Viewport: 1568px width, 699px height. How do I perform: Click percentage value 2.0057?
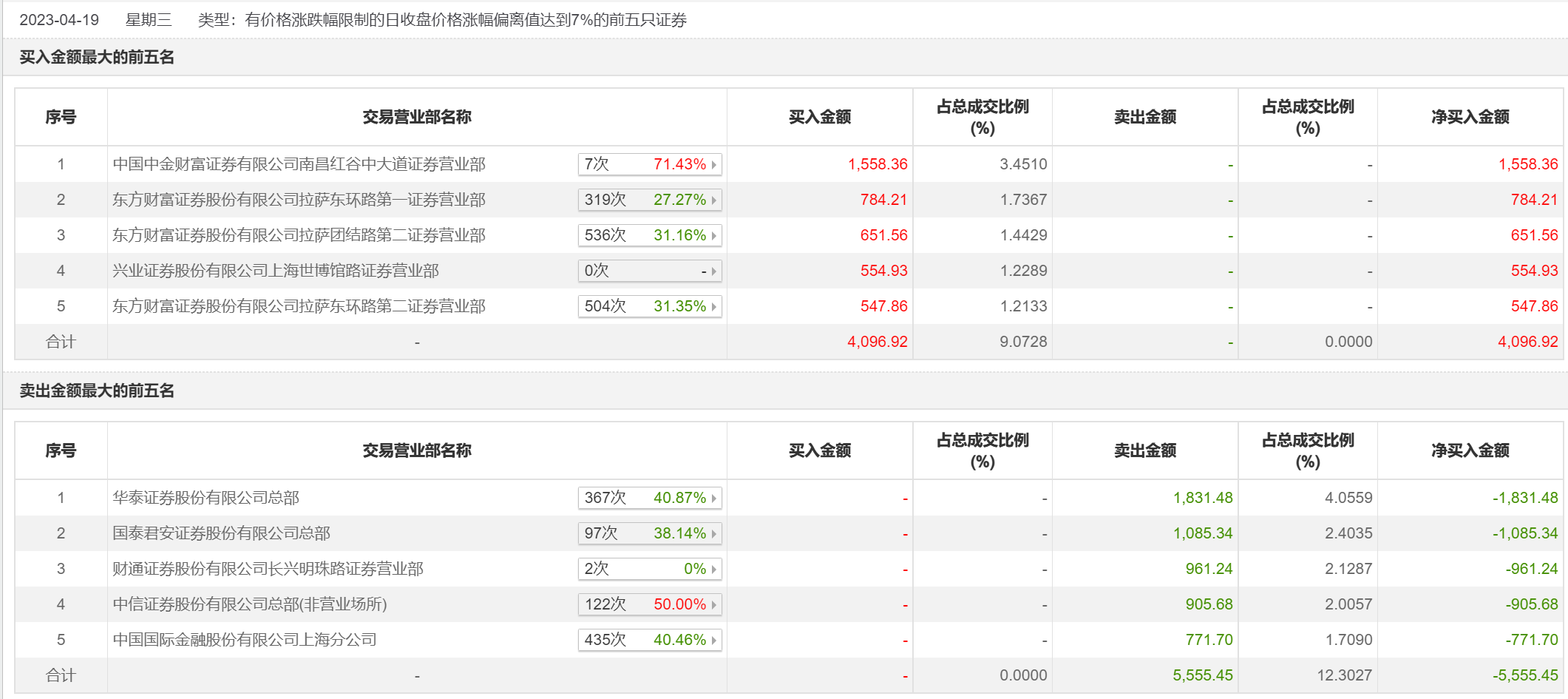point(1348,604)
